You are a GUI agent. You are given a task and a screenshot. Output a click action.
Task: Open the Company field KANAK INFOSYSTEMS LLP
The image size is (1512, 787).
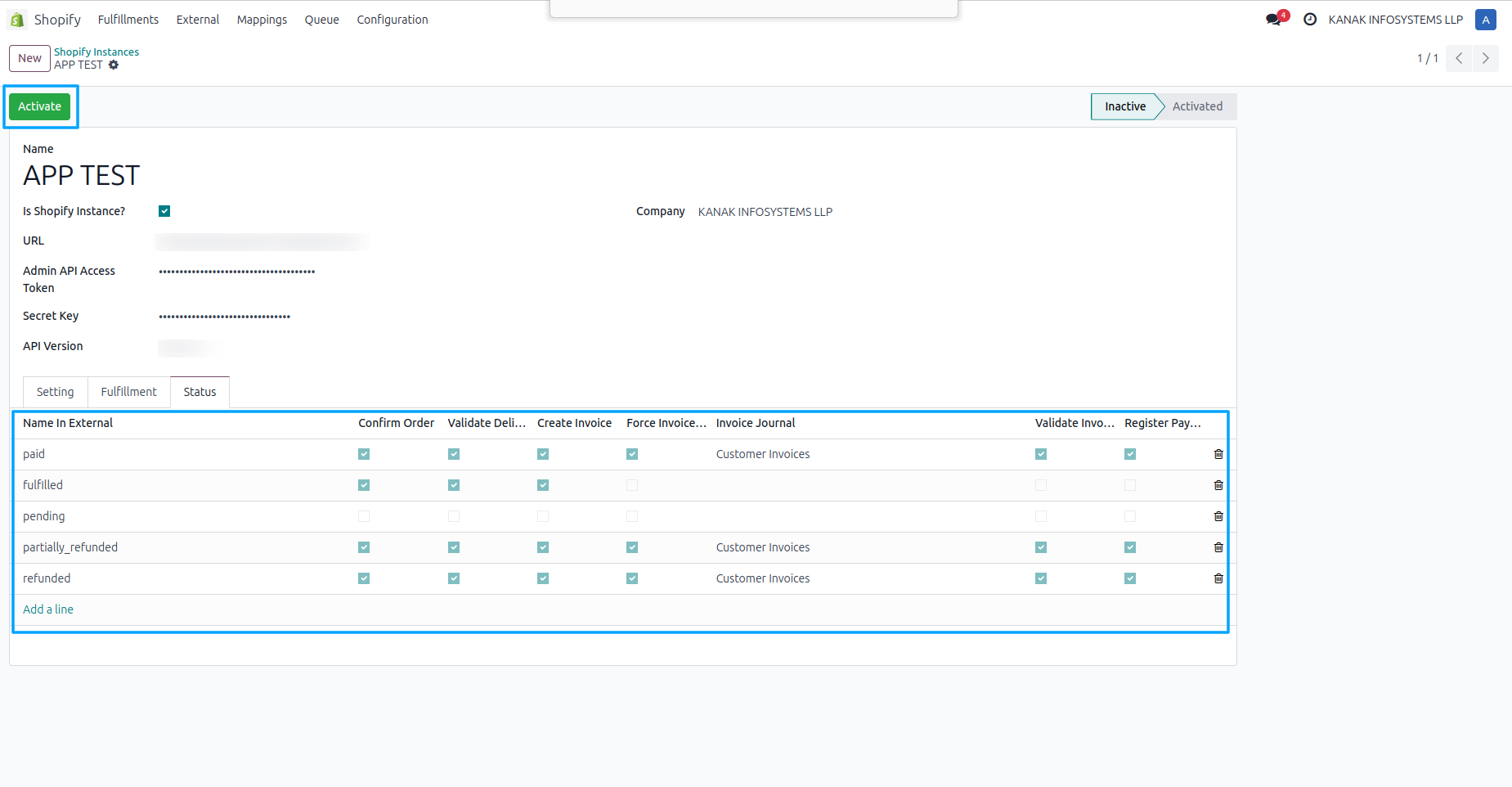coord(765,212)
